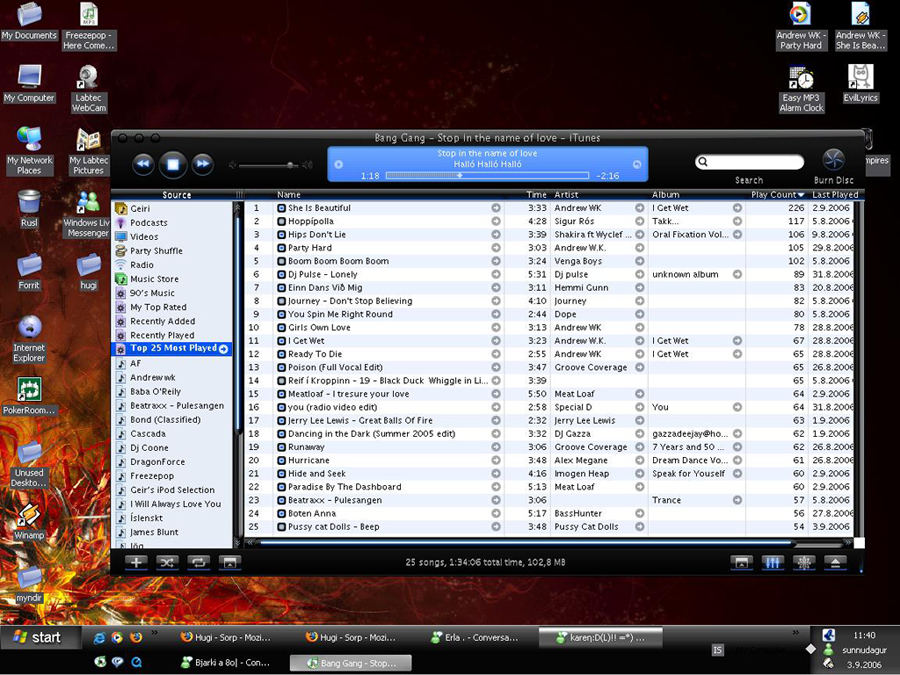Open the iTunes equalizer window
Viewport: 900px width, 675px height.
pyautogui.click(x=773, y=563)
